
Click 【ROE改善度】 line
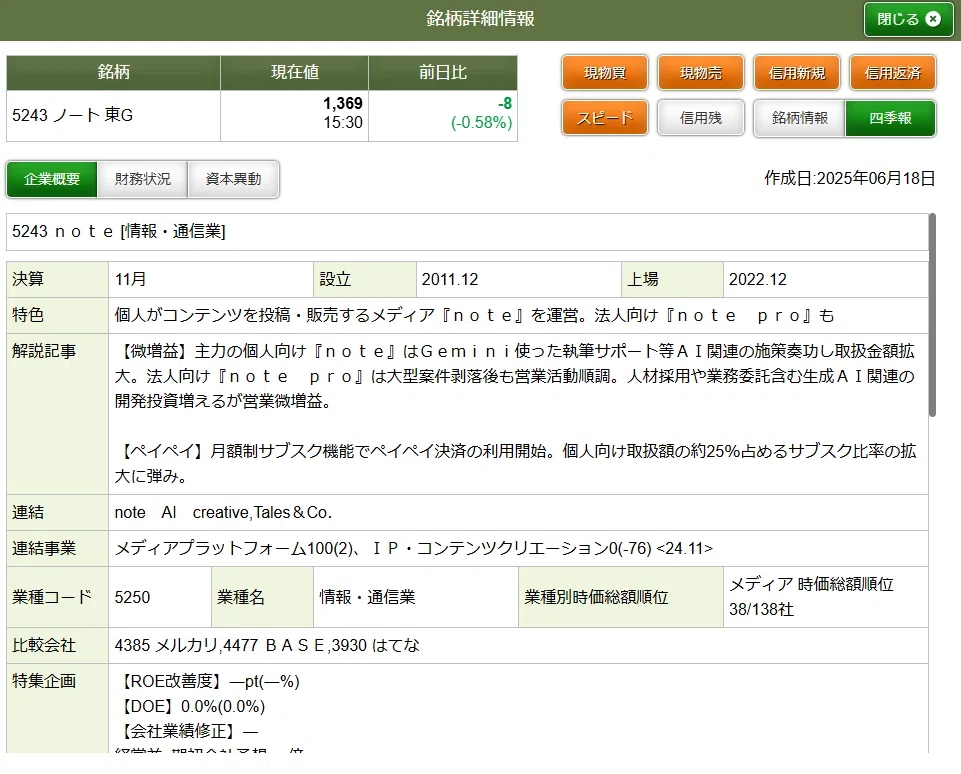point(207,681)
